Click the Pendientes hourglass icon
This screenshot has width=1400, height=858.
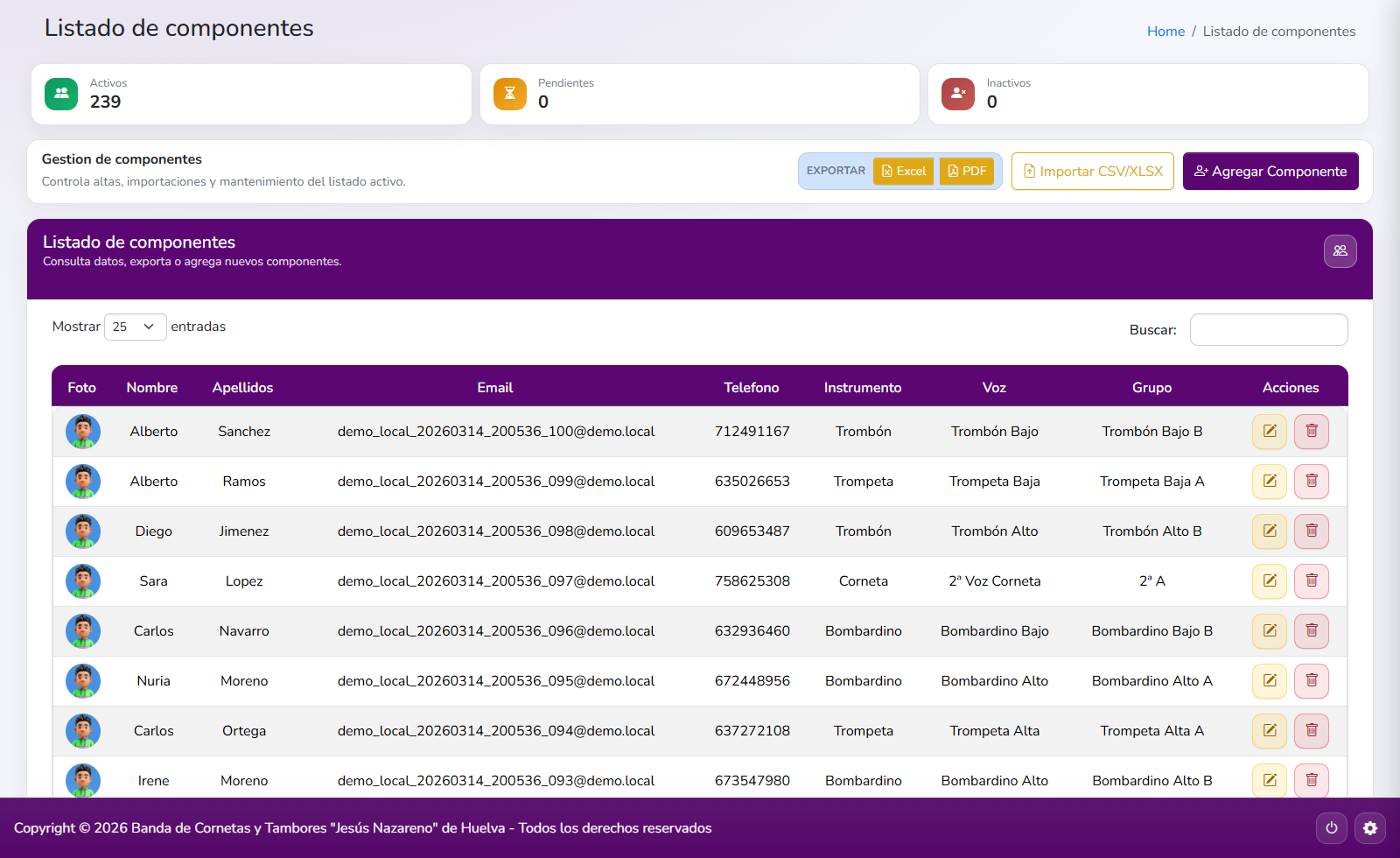point(509,94)
